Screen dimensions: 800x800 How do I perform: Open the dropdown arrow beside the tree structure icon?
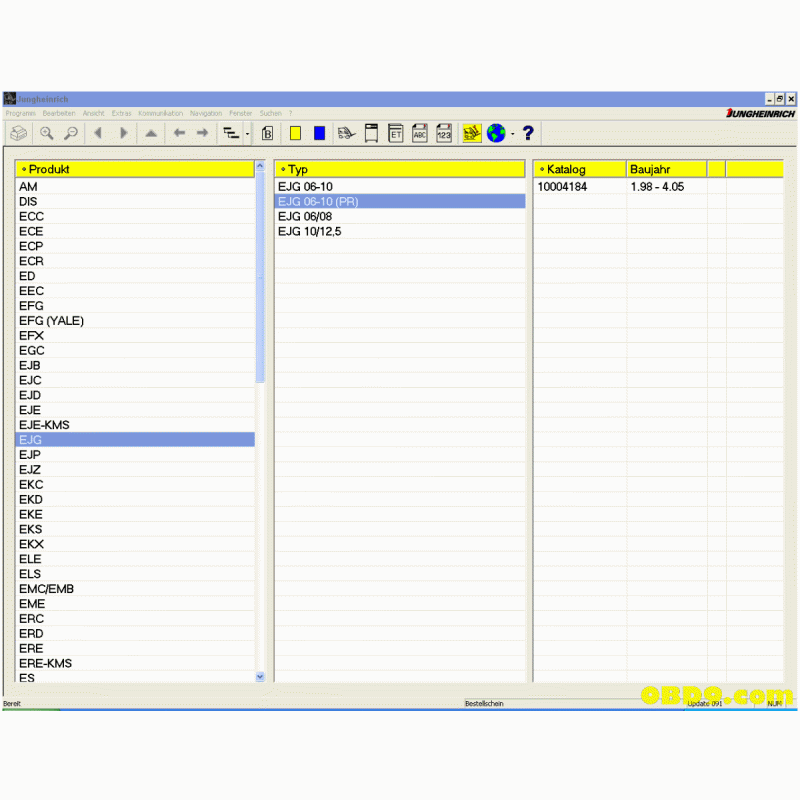(247, 134)
